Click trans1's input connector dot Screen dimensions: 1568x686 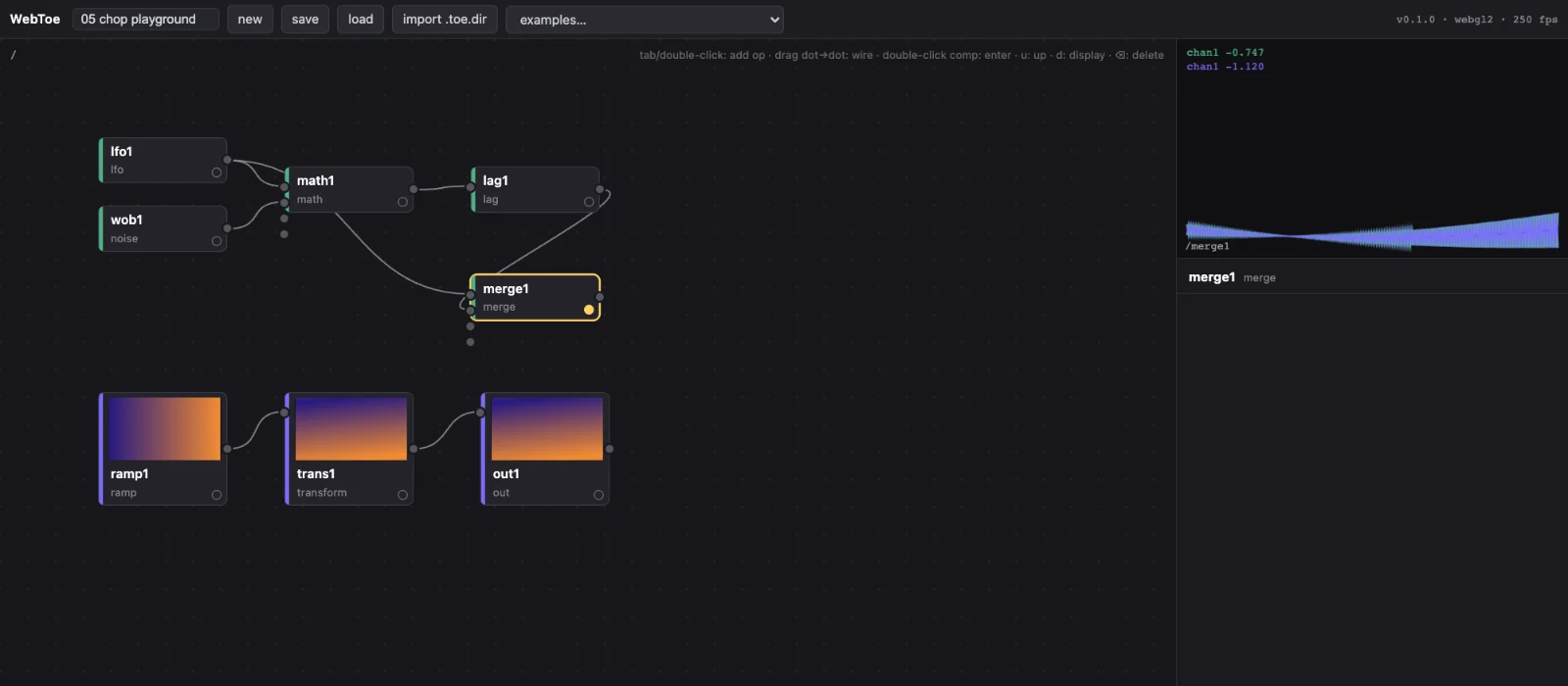pyautogui.click(x=284, y=413)
